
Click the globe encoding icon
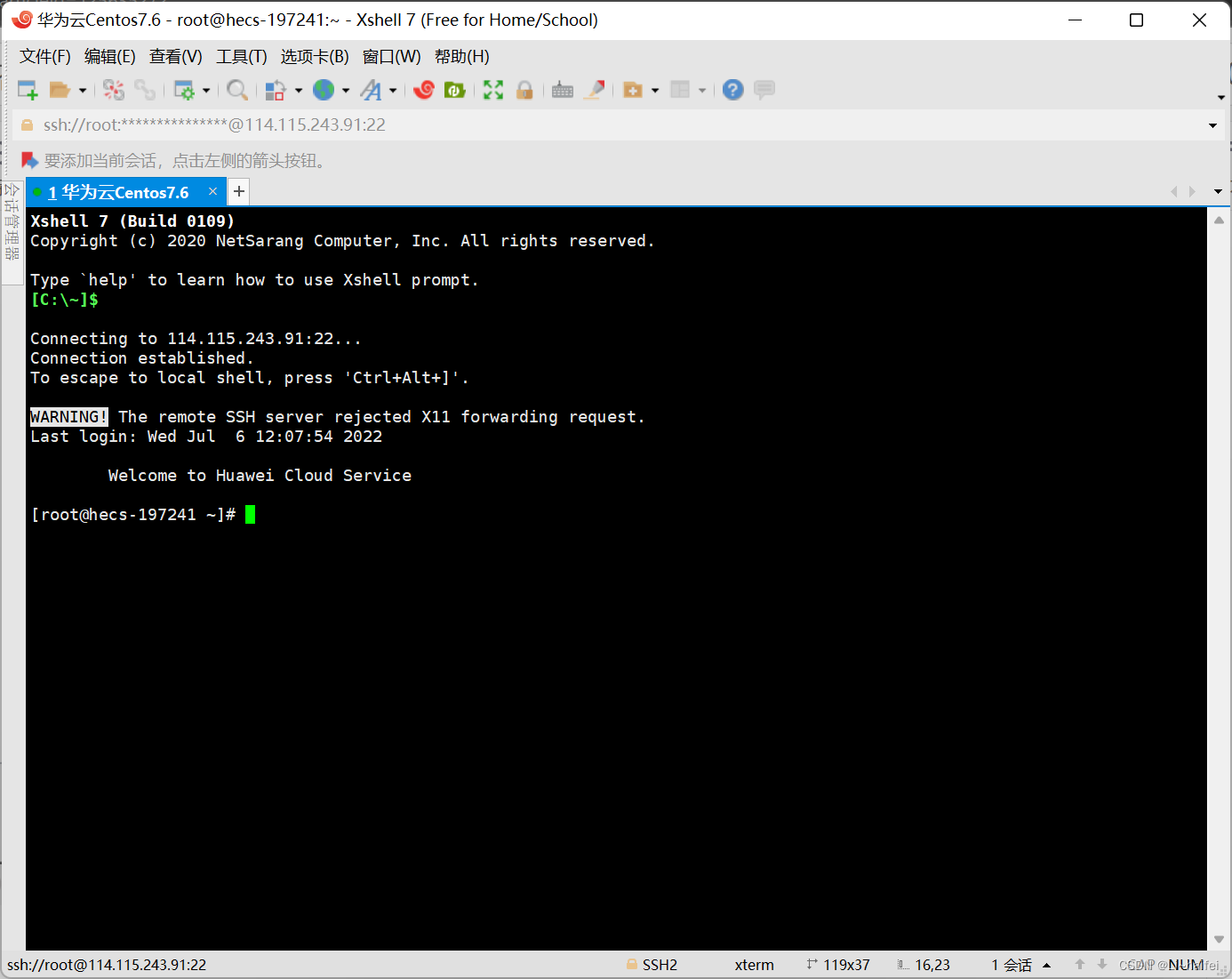point(324,90)
